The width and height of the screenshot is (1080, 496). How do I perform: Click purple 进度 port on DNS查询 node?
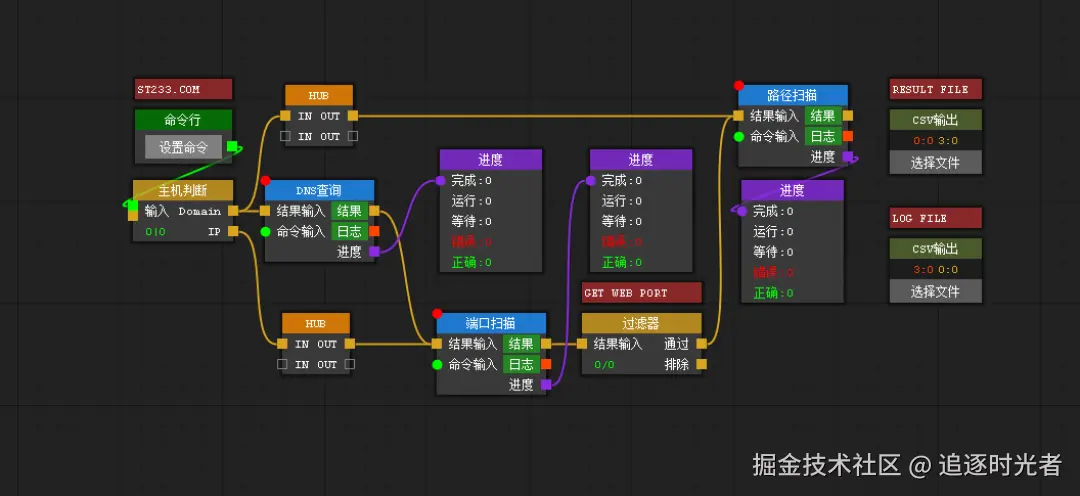pos(374,251)
